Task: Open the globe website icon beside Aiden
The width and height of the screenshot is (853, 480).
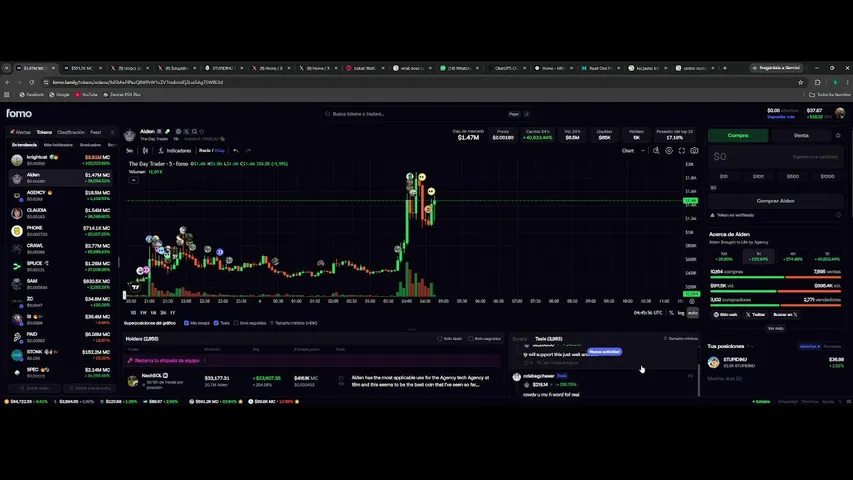Action: coord(178,131)
